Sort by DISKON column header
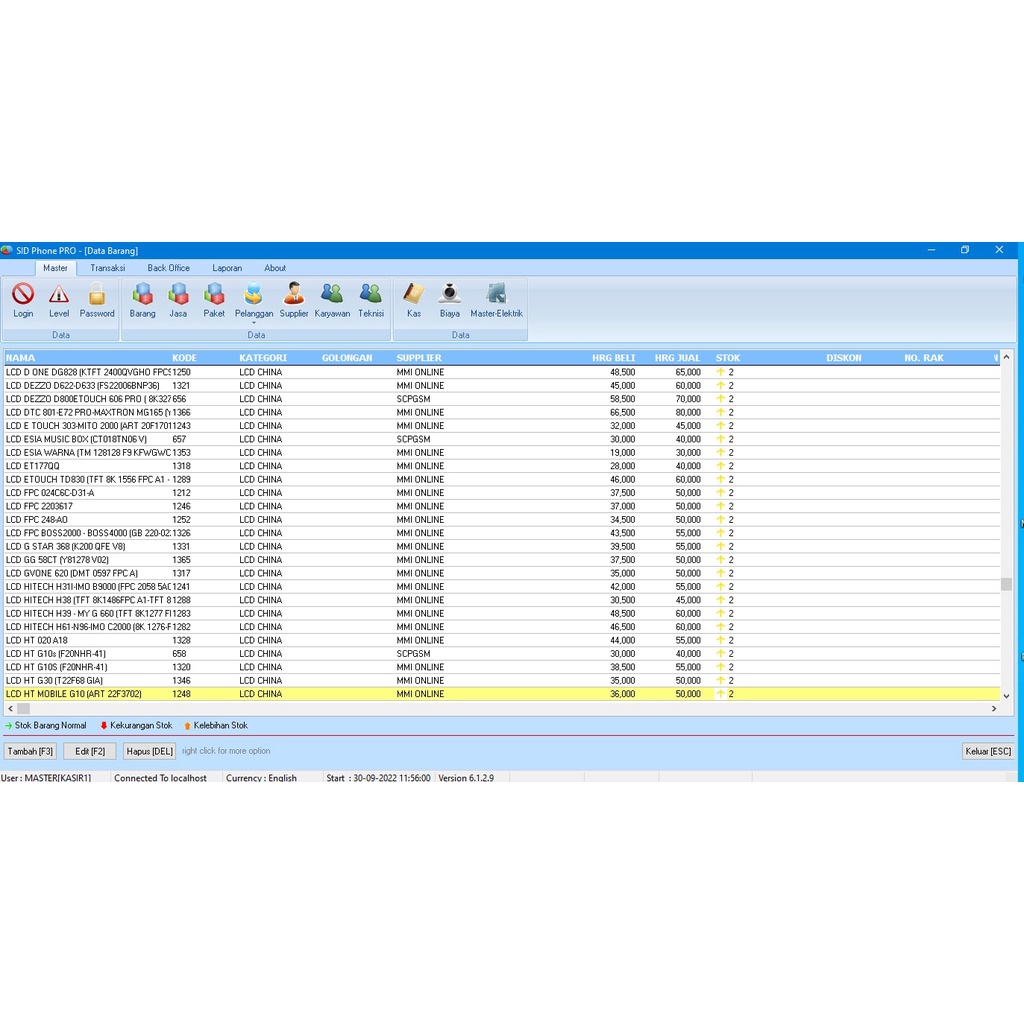The height and width of the screenshot is (1024, 1024). pos(844,358)
